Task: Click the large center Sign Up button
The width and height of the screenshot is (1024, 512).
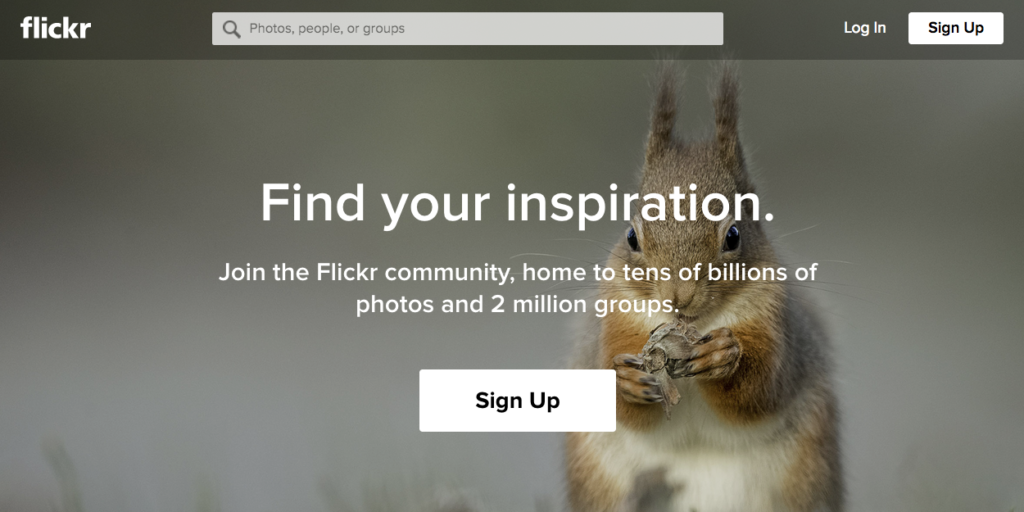Action: (517, 400)
